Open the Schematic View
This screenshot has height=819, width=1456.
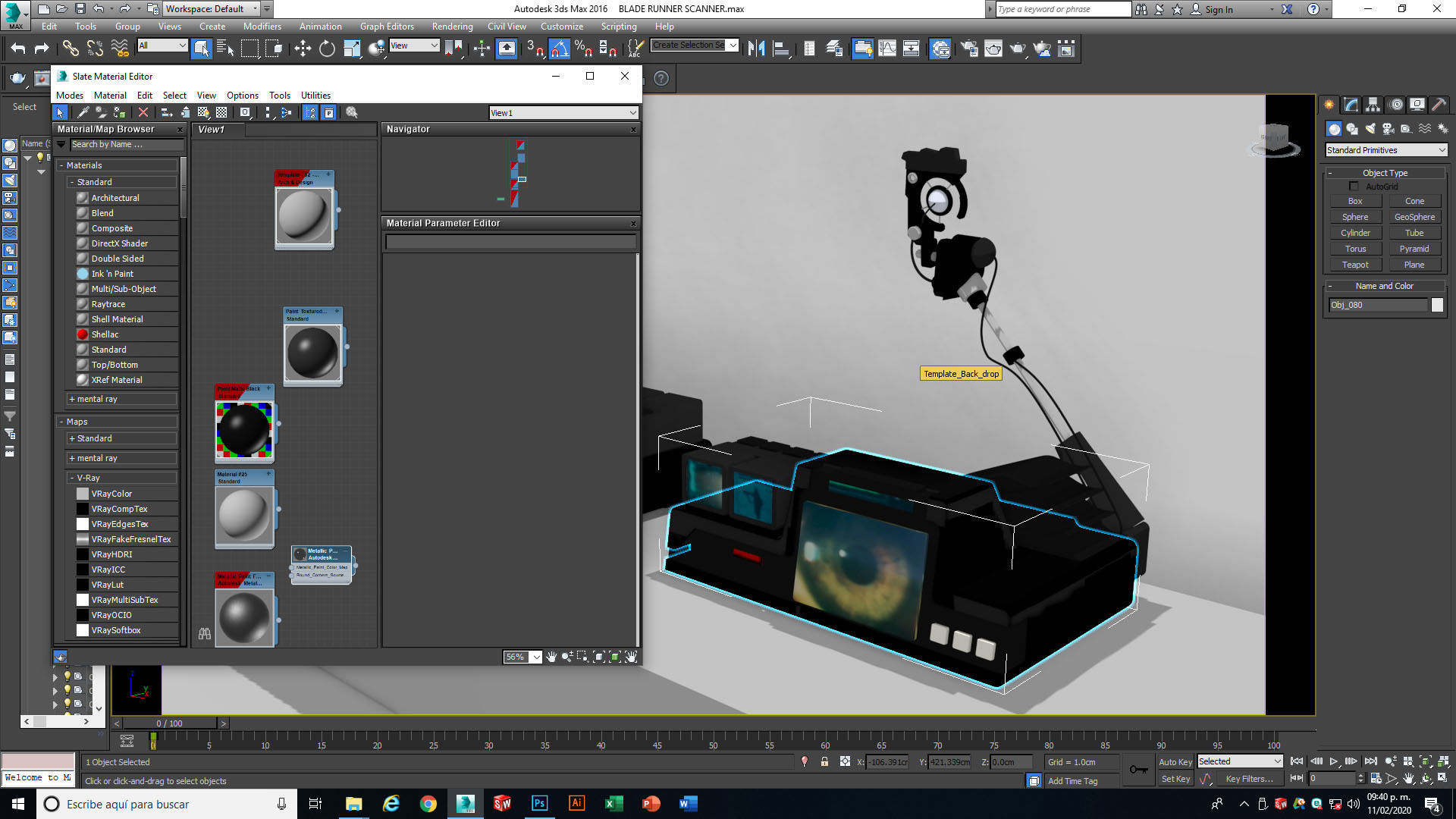click(912, 49)
